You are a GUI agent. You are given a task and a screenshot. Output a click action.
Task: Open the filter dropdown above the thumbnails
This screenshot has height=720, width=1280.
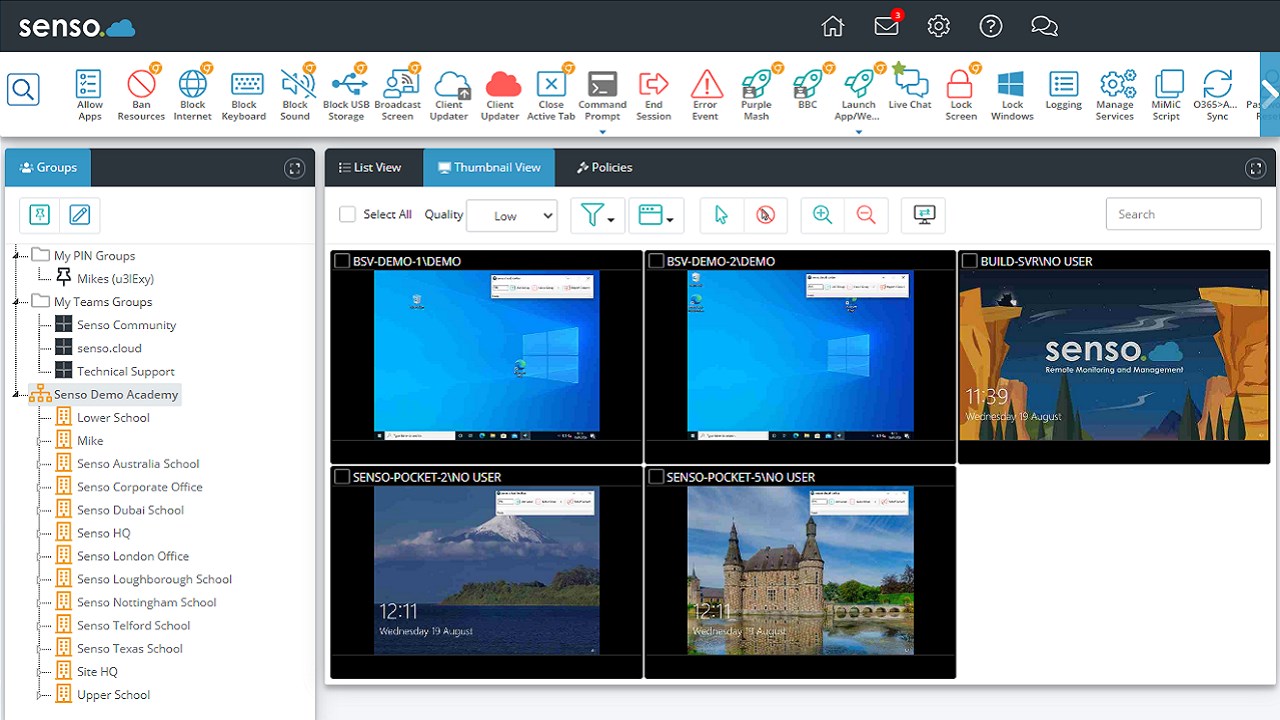coord(597,214)
